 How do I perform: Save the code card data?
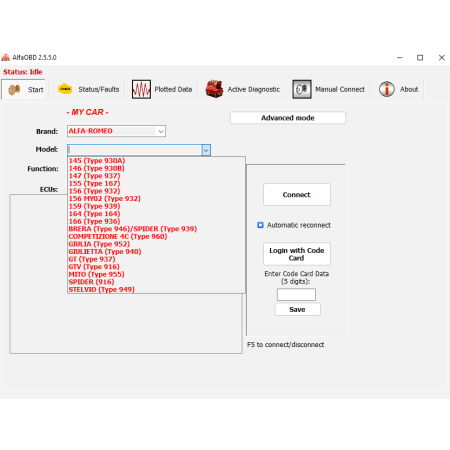coord(297,309)
